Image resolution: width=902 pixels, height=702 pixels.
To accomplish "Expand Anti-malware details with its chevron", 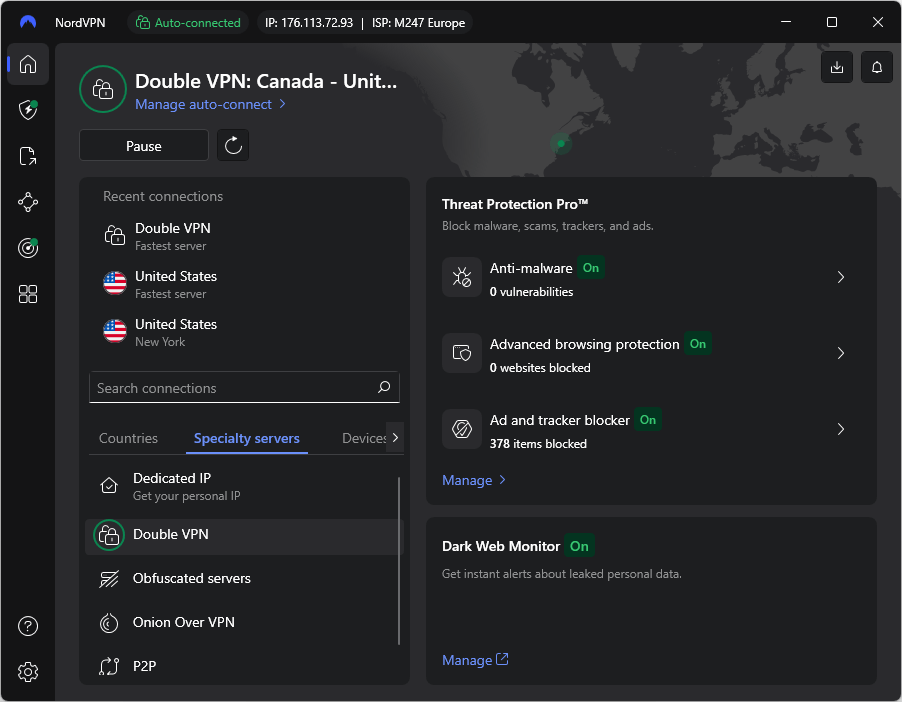I will coord(840,277).
